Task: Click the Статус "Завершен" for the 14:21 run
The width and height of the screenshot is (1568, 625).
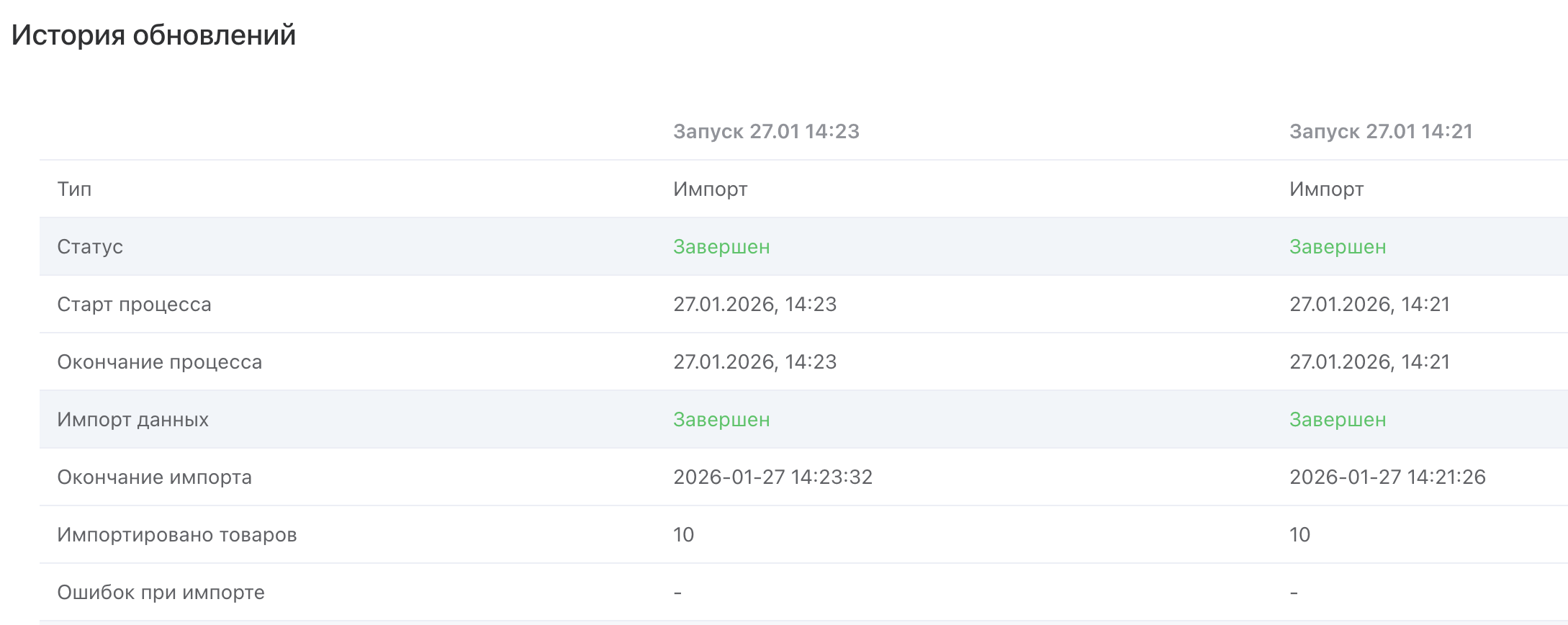Action: pyautogui.click(x=1337, y=247)
